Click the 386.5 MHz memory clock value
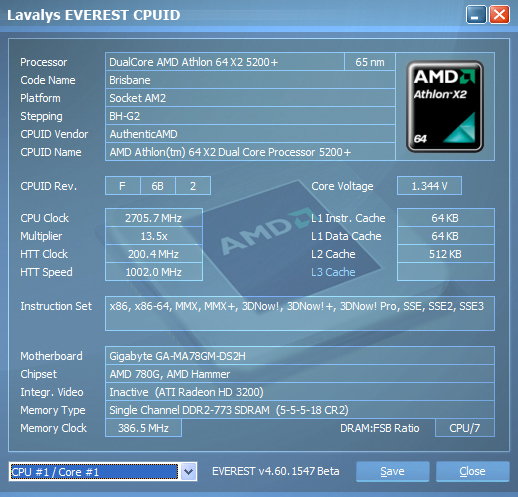Viewport: 518px width, 497px height. point(143,428)
